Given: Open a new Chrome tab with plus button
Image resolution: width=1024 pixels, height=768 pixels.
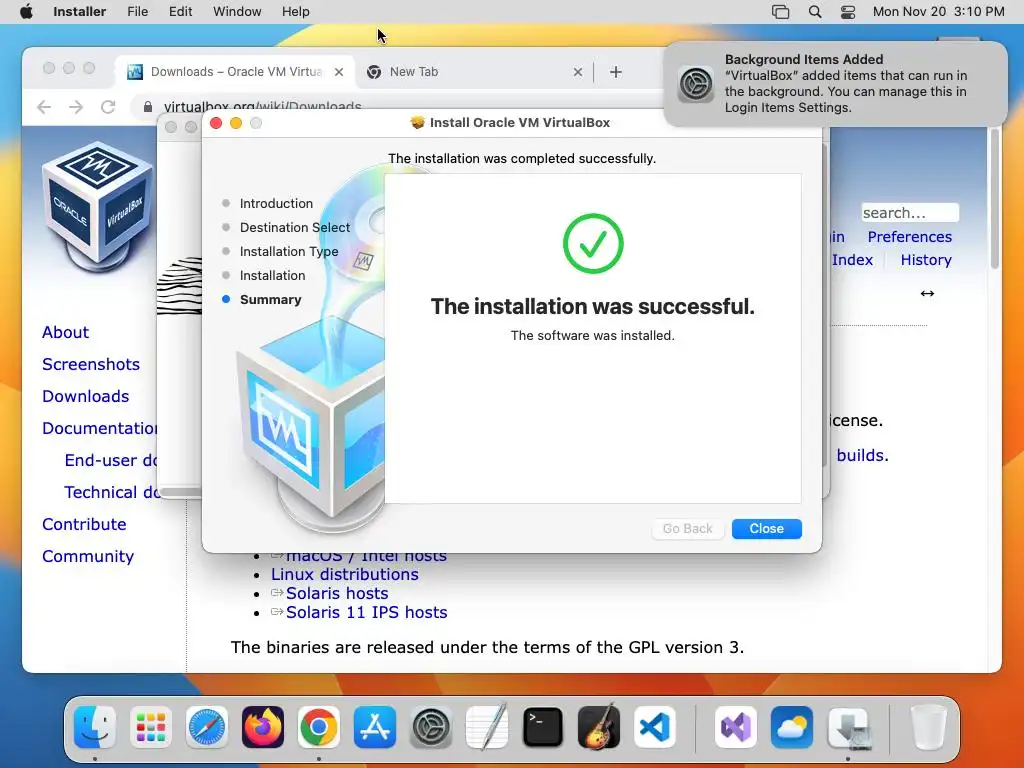Looking at the screenshot, I should tap(616, 72).
